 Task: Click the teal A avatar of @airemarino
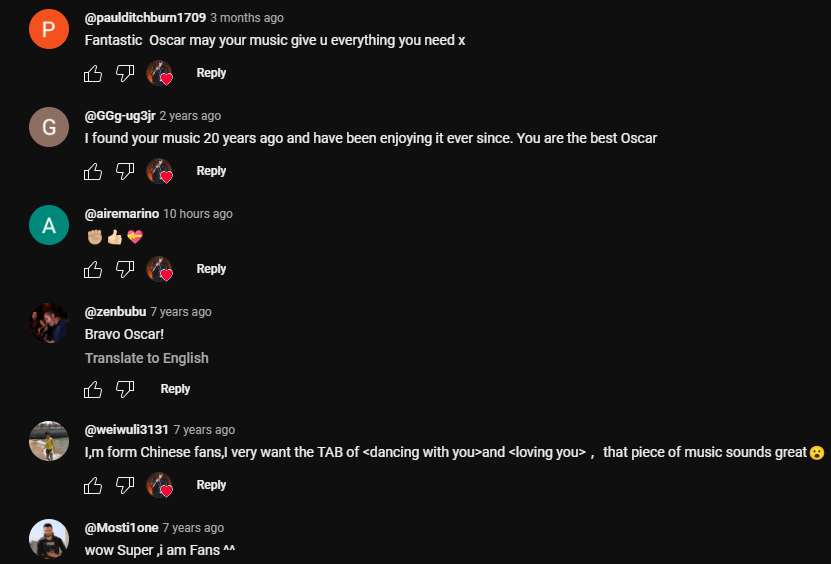(x=49, y=225)
